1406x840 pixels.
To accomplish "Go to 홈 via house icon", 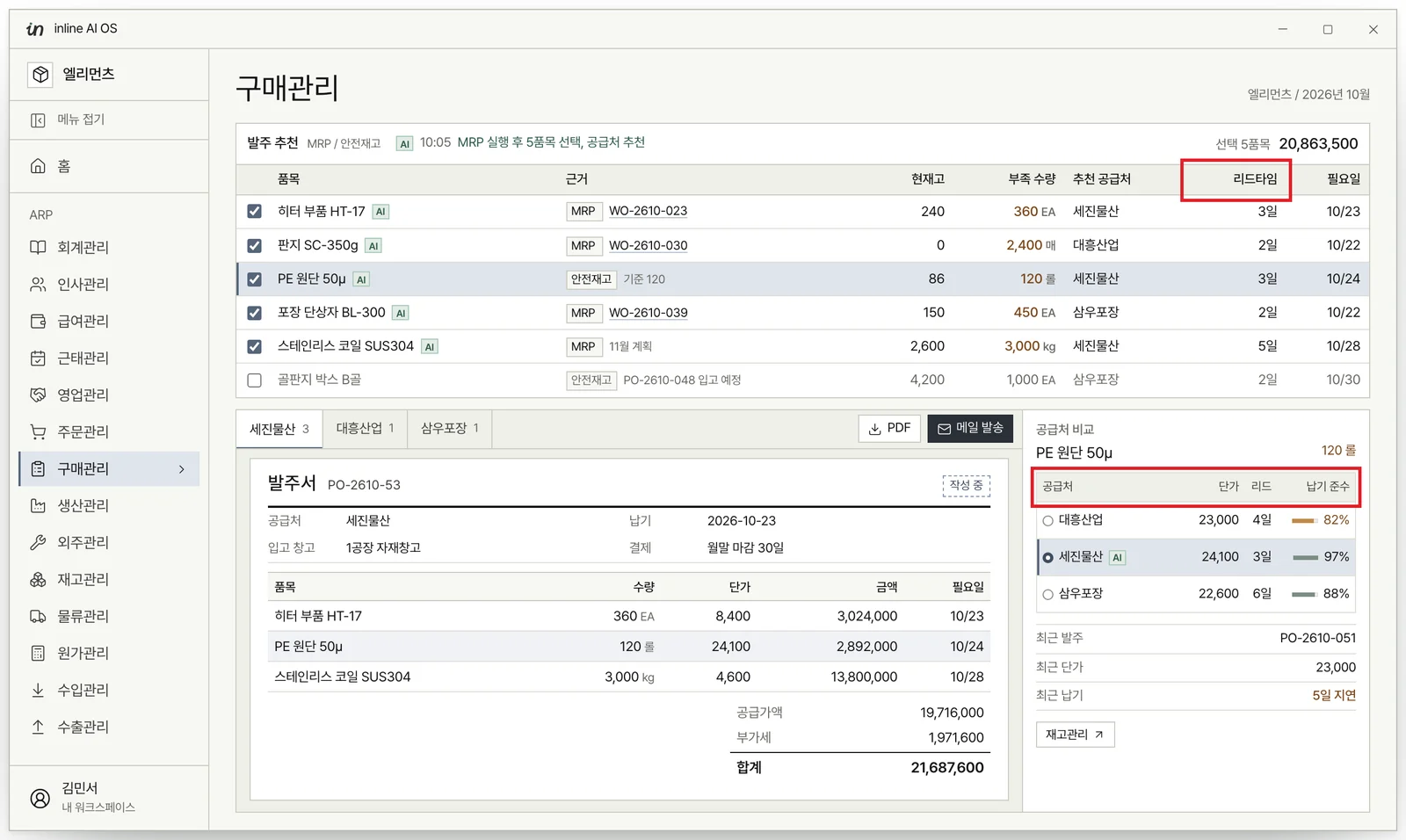I will coord(38,166).
